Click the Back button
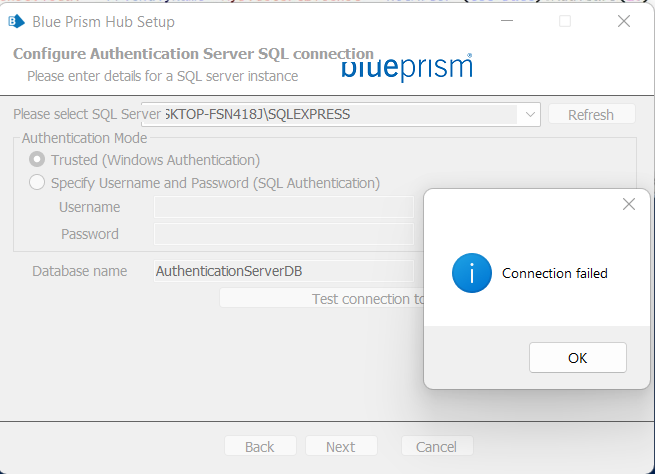655x474 pixels. (260, 446)
